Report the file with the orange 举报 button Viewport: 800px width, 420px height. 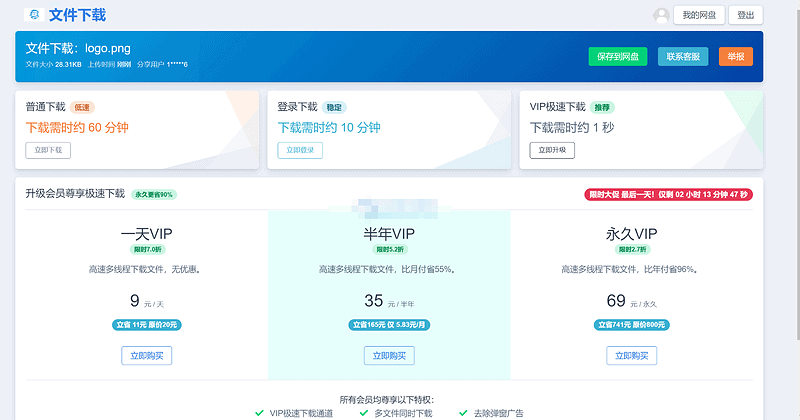click(735, 57)
